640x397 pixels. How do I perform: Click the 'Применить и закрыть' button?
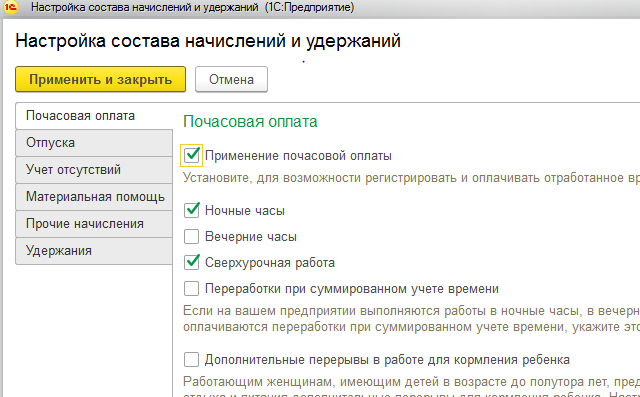(100, 79)
